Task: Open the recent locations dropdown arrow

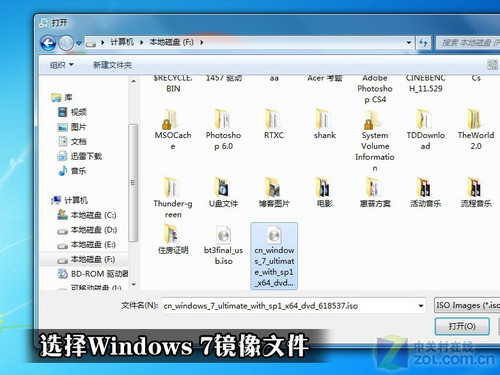Action: [79, 43]
